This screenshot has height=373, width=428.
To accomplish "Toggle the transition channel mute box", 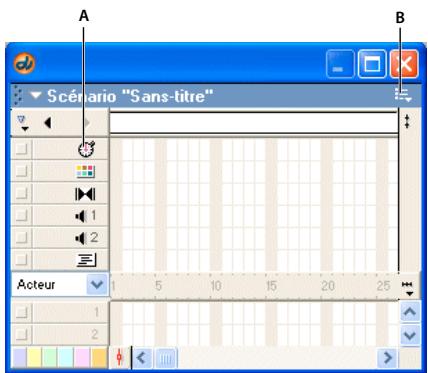I will pos(22,193).
